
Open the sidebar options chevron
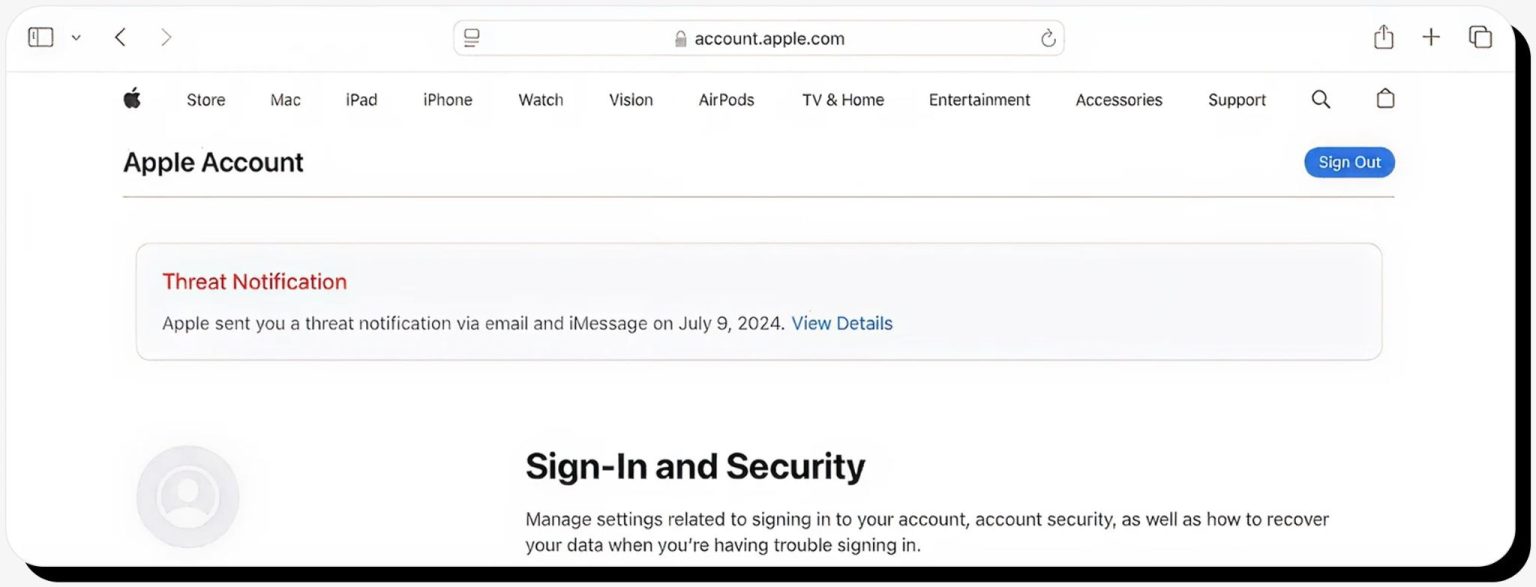click(x=76, y=37)
